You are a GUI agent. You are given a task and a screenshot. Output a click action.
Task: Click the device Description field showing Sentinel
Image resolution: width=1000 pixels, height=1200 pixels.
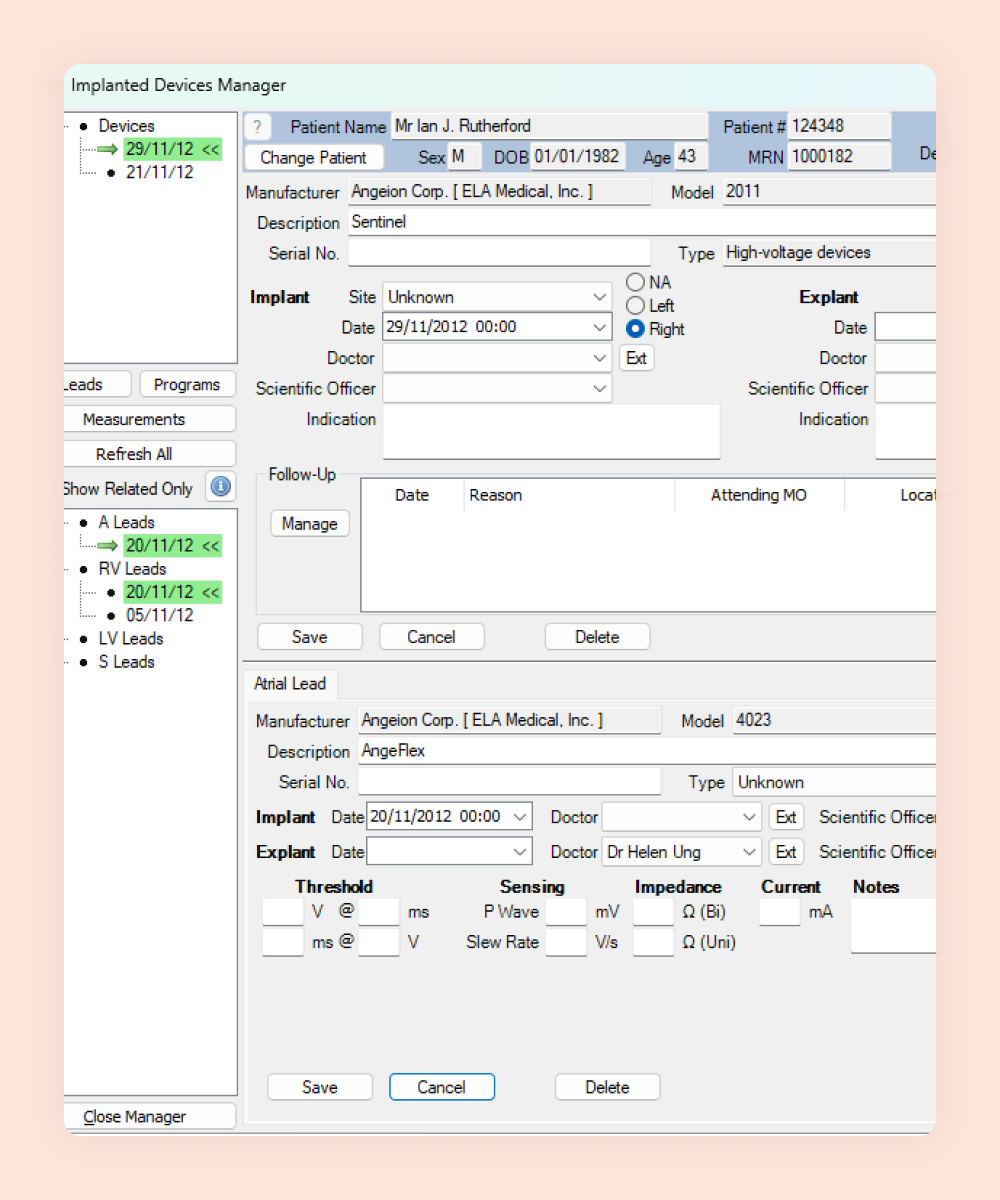coord(642,222)
